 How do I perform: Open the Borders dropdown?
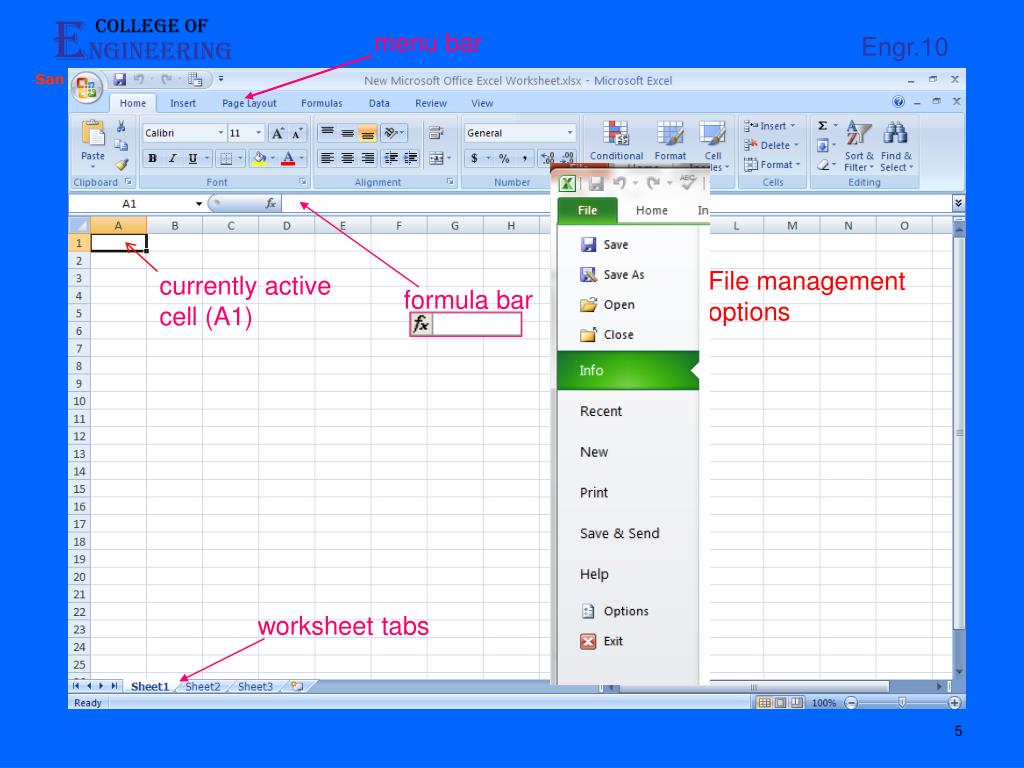point(240,158)
